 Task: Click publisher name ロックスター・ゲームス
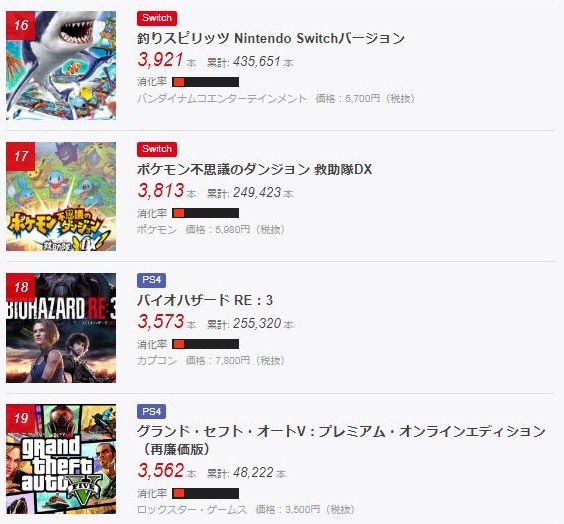click(x=192, y=509)
